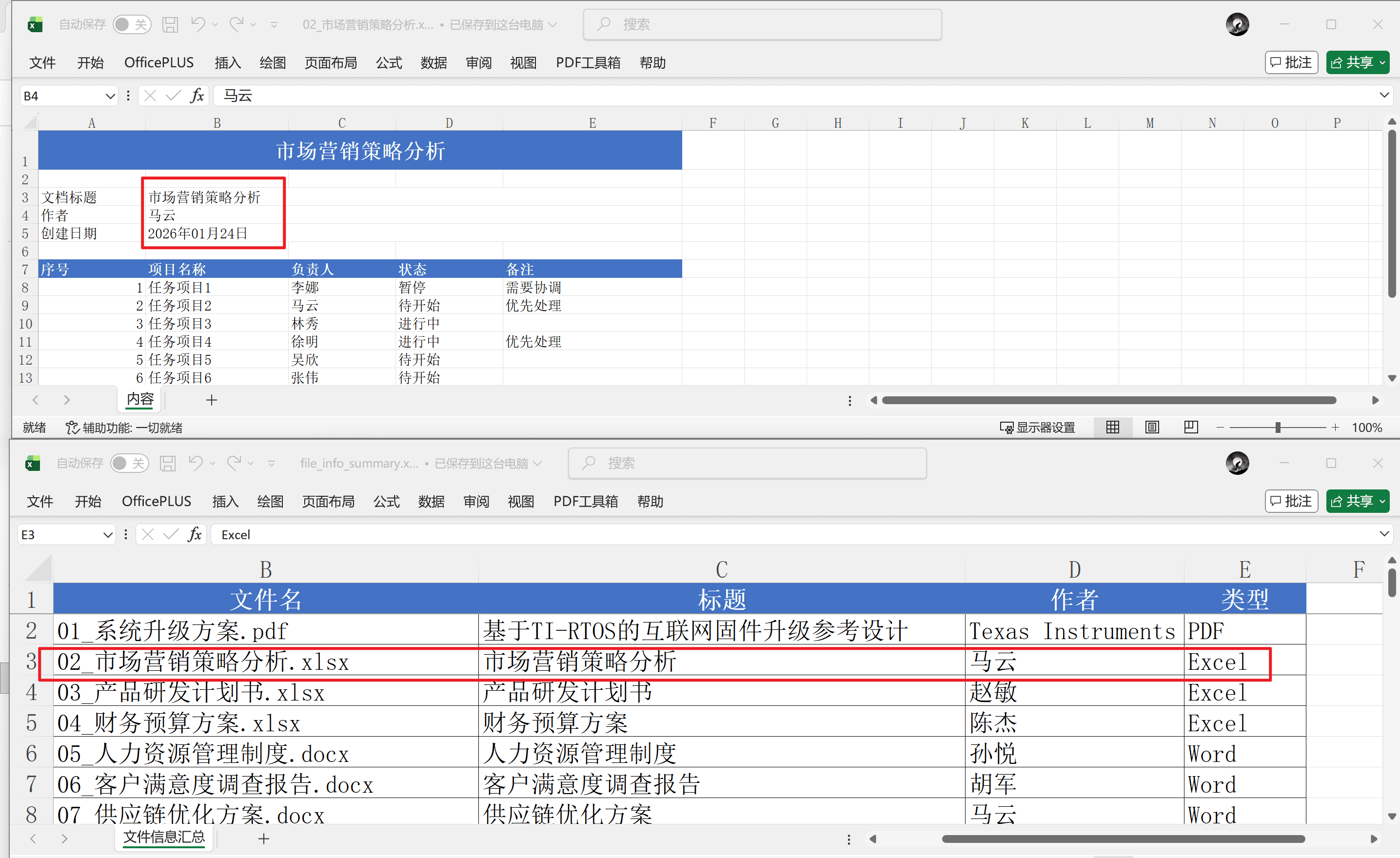Image resolution: width=1400 pixels, height=858 pixels.
Task: Toggle 自动保存 in the lower Excel window
Action: point(130,463)
